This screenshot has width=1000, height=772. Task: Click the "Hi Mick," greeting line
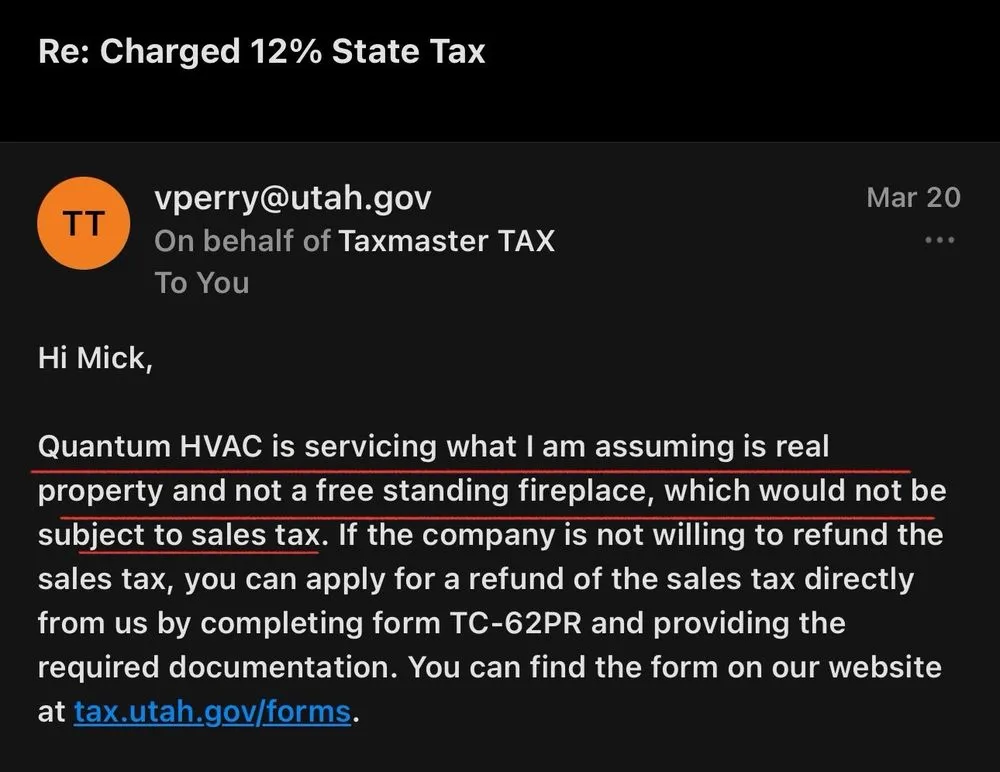[95, 358]
